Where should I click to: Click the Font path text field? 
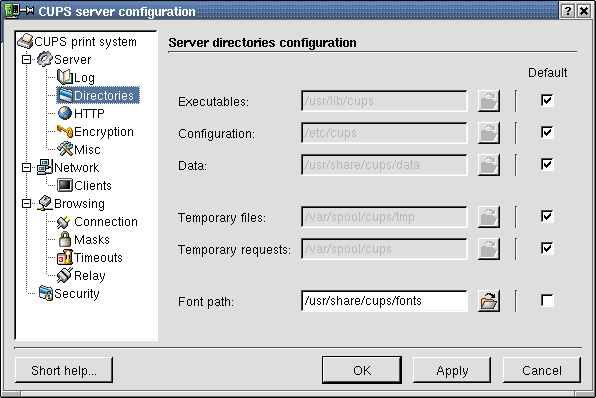[384, 301]
